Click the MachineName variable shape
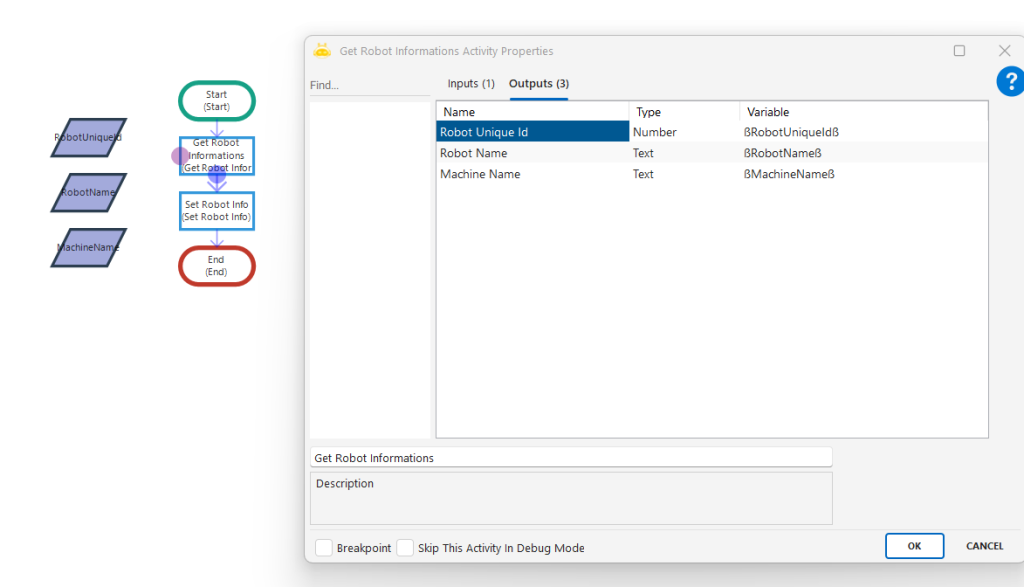1024x587 pixels. [x=88, y=247]
